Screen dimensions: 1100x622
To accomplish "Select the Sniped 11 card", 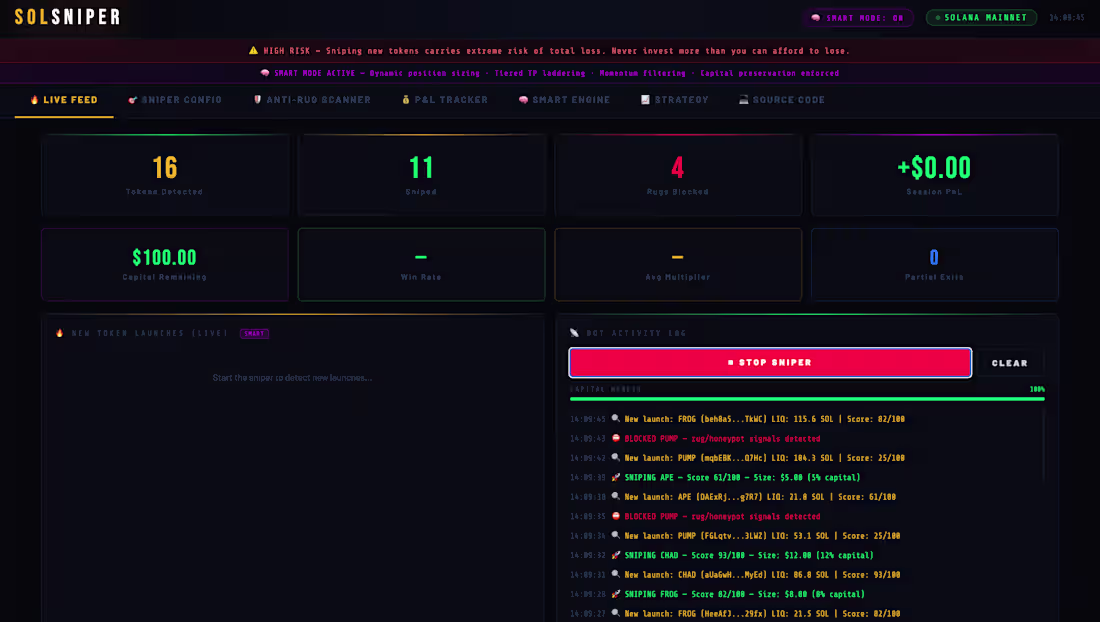I will coord(421,175).
